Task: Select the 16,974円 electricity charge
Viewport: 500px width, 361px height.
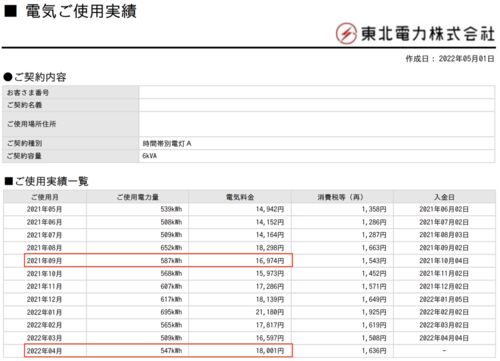Action: pyautogui.click(x=270, y=261)
